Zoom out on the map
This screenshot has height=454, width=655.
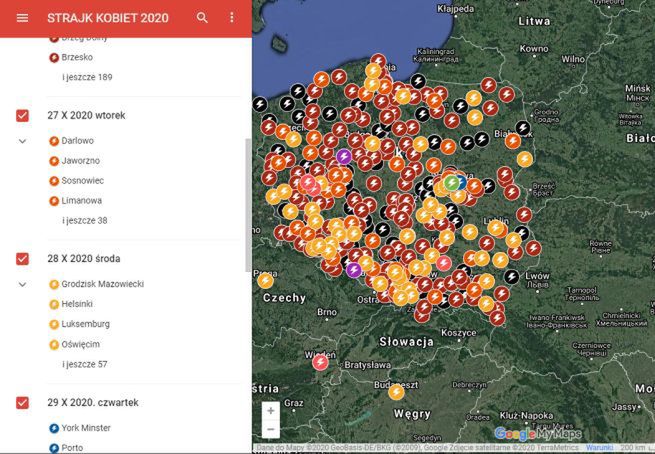pyautogui.click(x=271, y=429)
